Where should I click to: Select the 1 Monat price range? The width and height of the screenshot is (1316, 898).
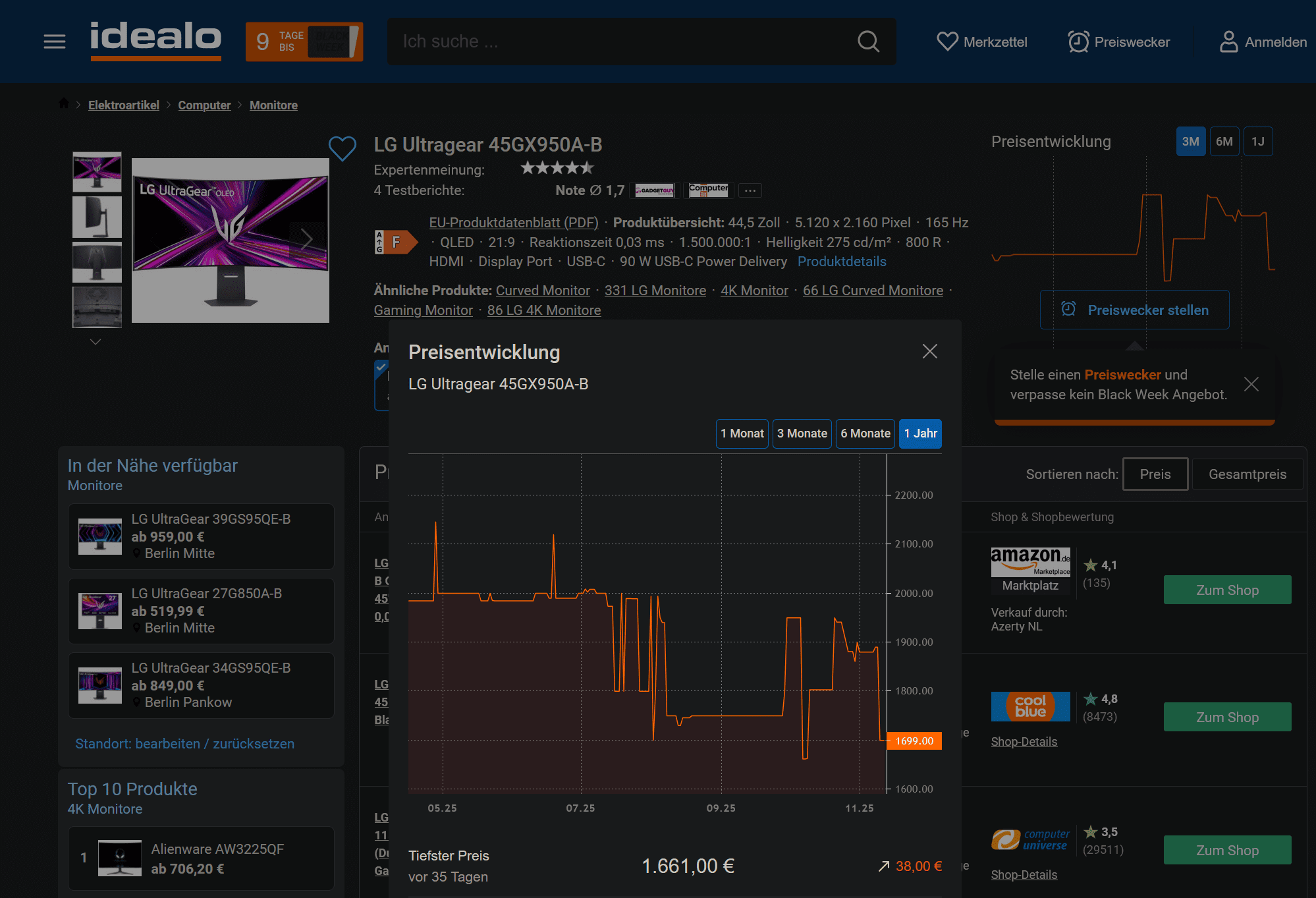(742, 434)
